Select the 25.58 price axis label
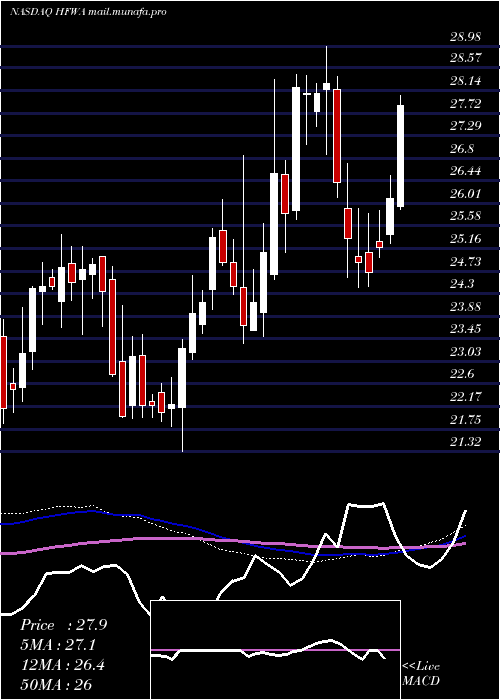 [x=466, y=216]
